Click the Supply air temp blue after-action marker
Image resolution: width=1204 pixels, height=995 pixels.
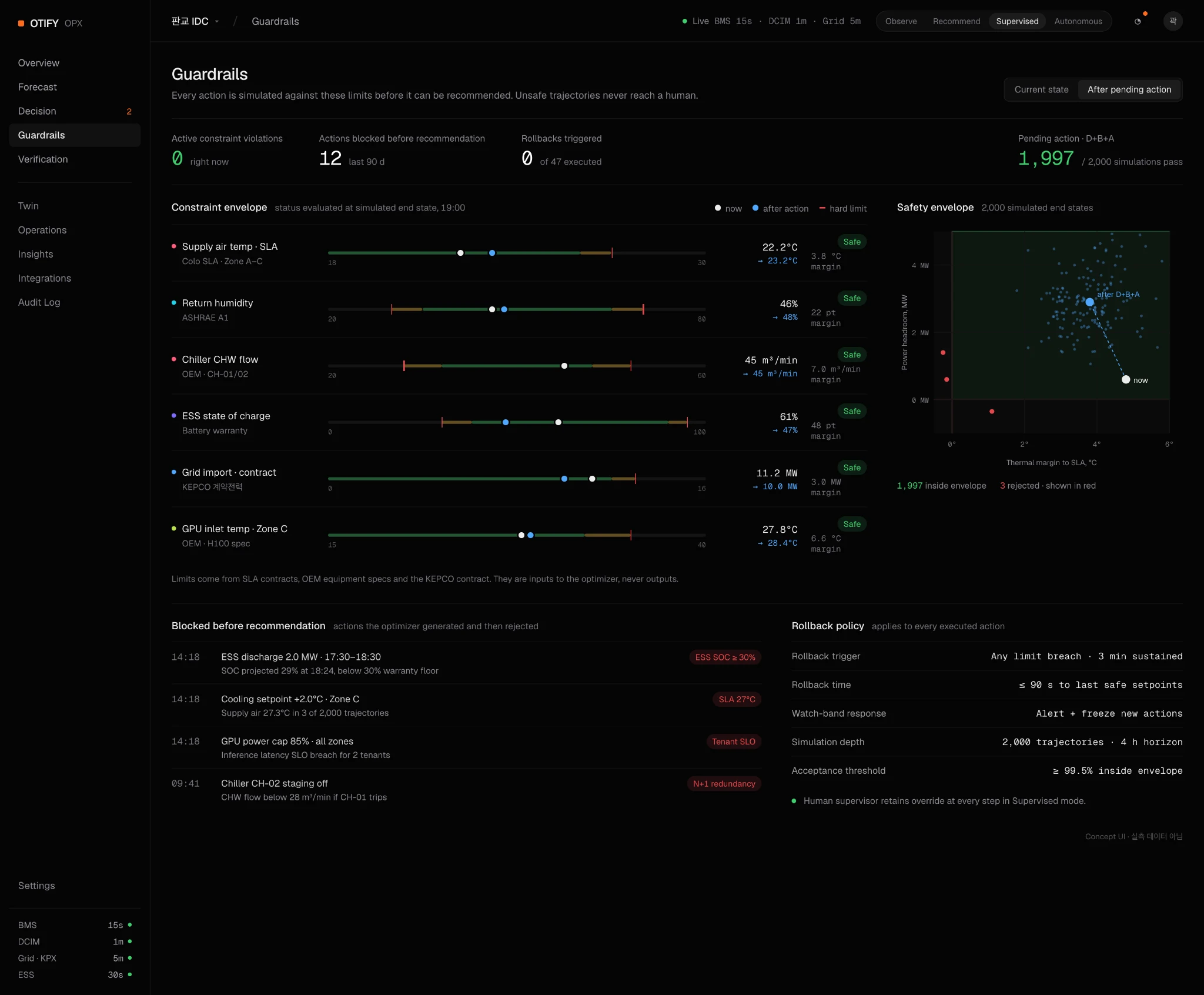tap(492, 253)
